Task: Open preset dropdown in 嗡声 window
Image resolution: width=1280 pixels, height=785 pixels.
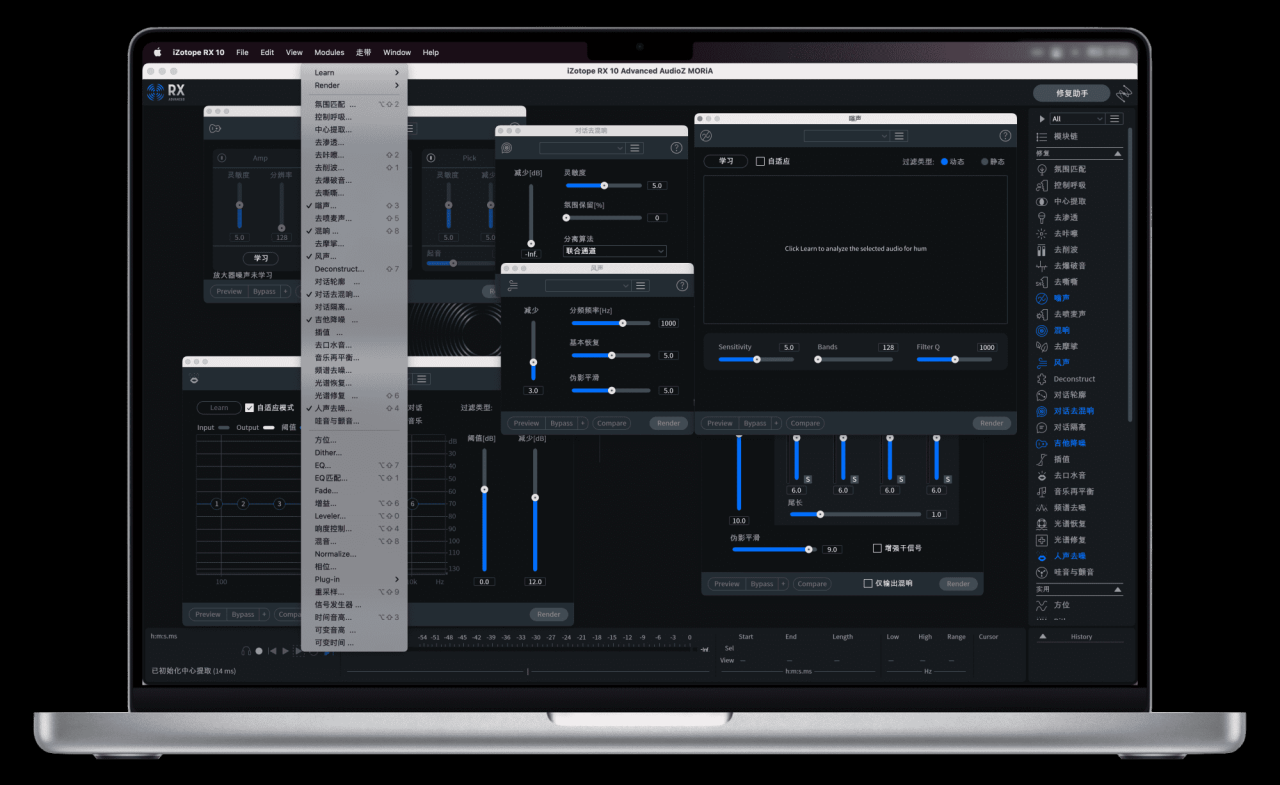Action: (846, 136)
